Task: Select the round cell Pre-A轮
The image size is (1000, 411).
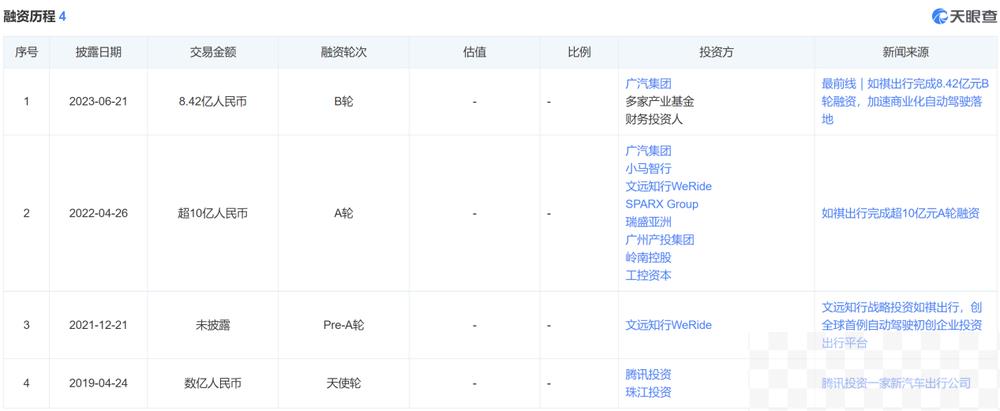Action: point(344,325)
